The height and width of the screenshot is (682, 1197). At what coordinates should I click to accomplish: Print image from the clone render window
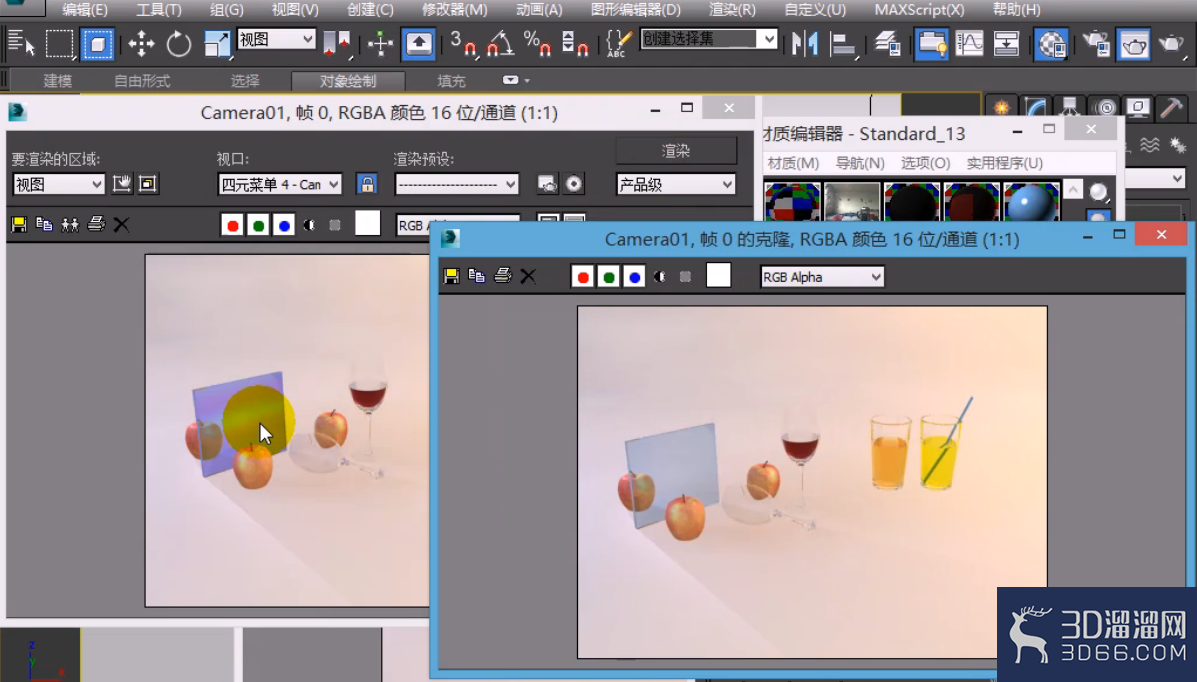pos(502,276)
